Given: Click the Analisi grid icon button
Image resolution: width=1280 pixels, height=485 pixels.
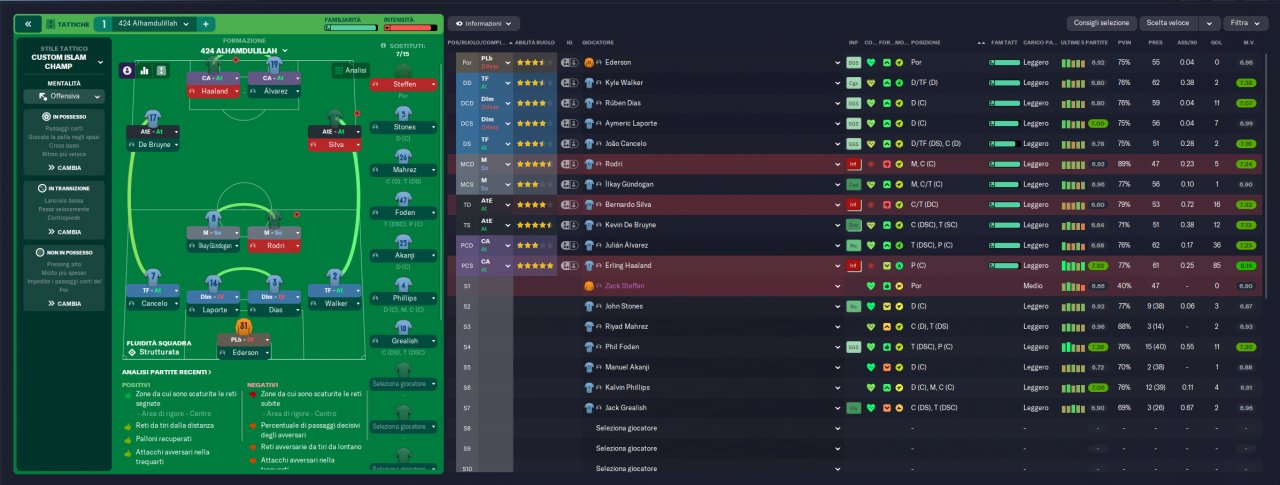Looking at the screenshot, I should click(x=349, y=71).
